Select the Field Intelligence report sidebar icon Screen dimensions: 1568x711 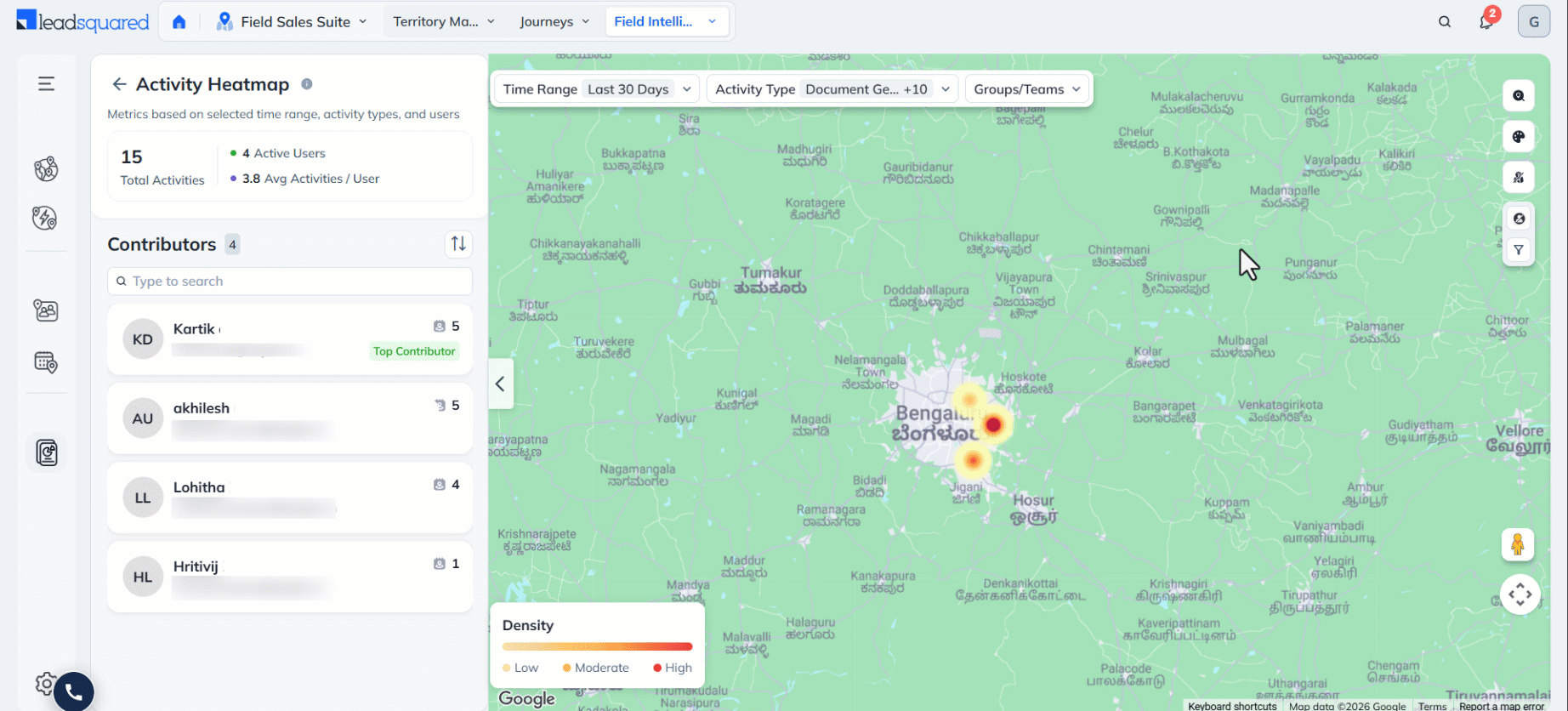click(x=47, y=452)
